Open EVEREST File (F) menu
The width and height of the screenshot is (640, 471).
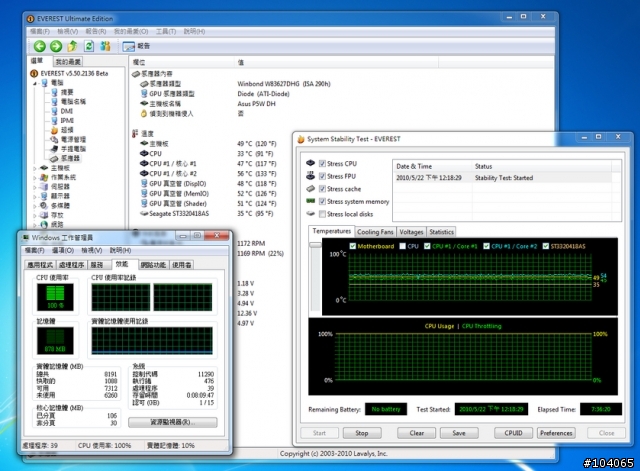pos(40,31)
